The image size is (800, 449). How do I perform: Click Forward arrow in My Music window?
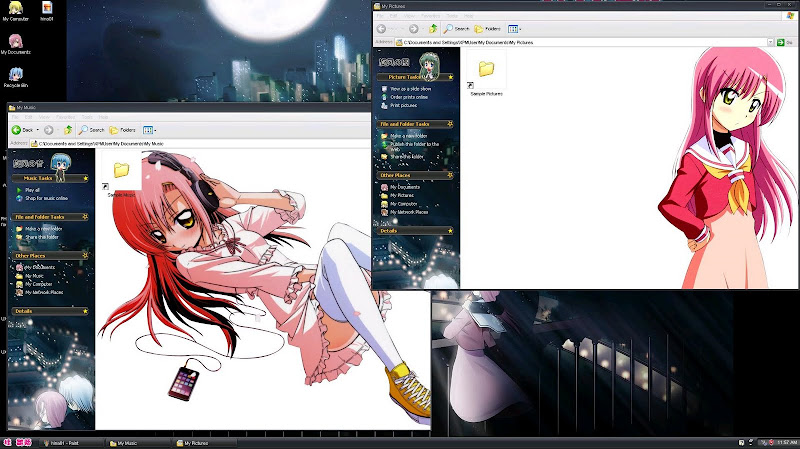tap(48, 130)
